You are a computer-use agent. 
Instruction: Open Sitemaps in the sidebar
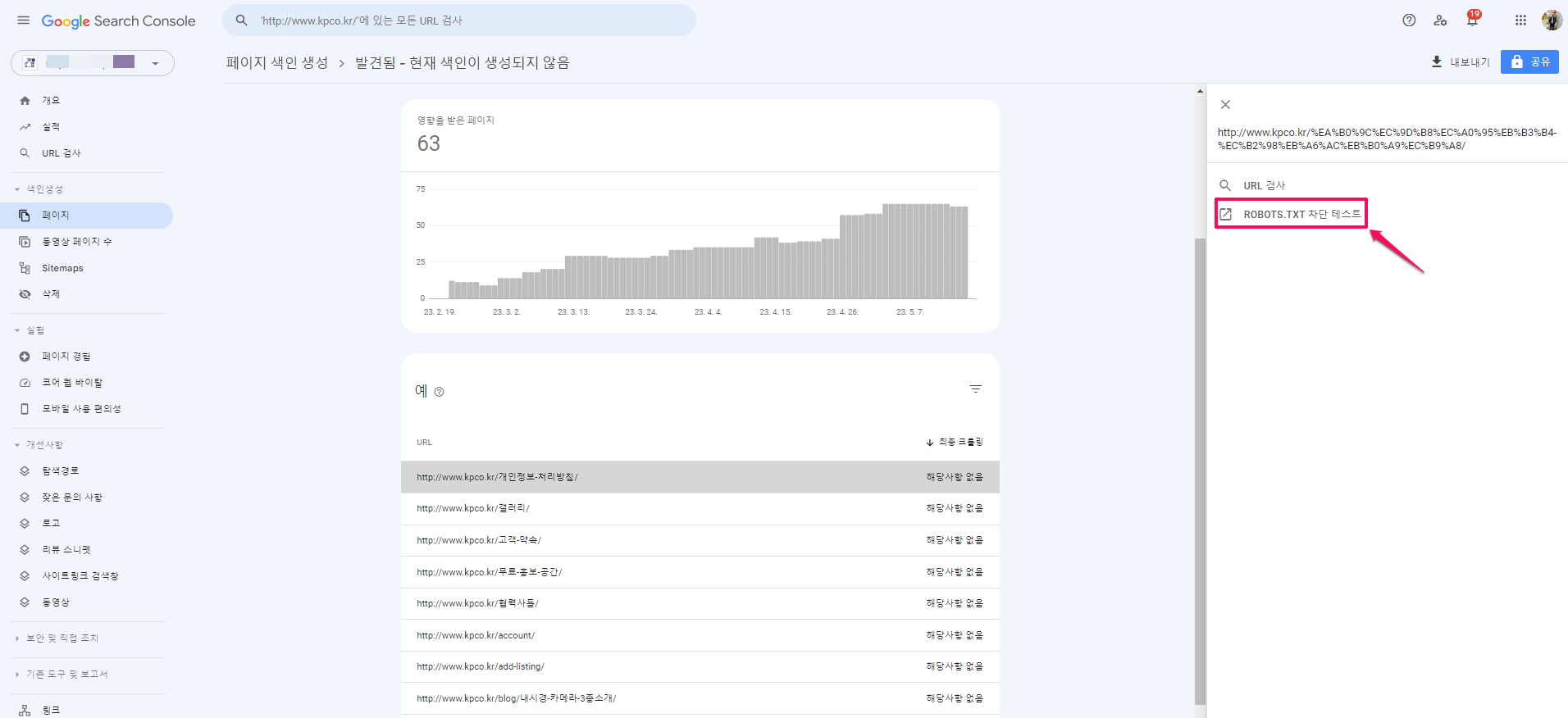coord(62,268)
